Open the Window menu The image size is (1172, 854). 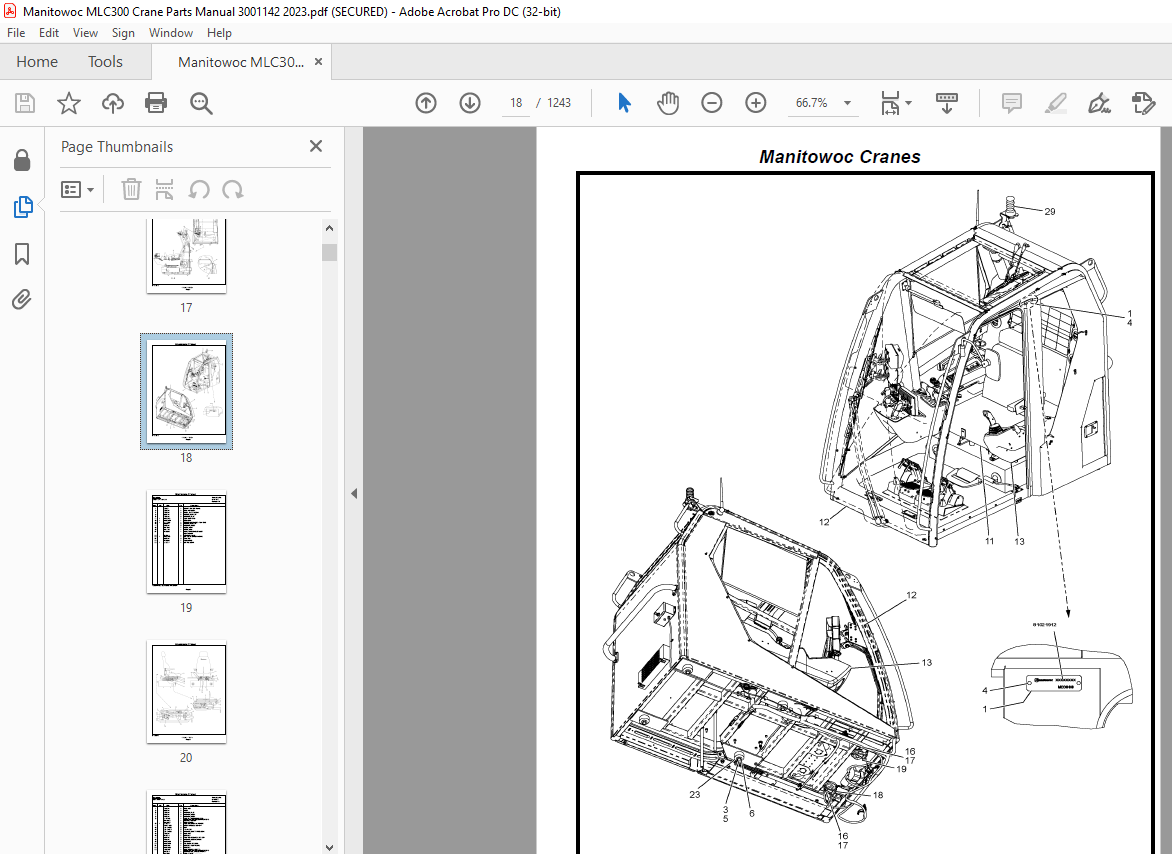pyautogui.click(x=170, y=33)
